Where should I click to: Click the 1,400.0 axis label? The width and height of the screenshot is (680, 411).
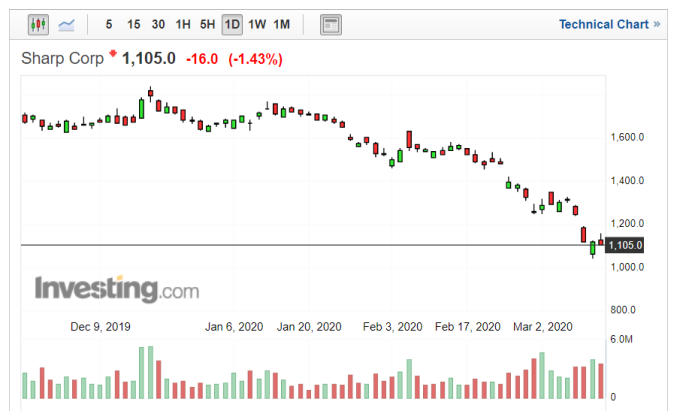click(627, 180)
